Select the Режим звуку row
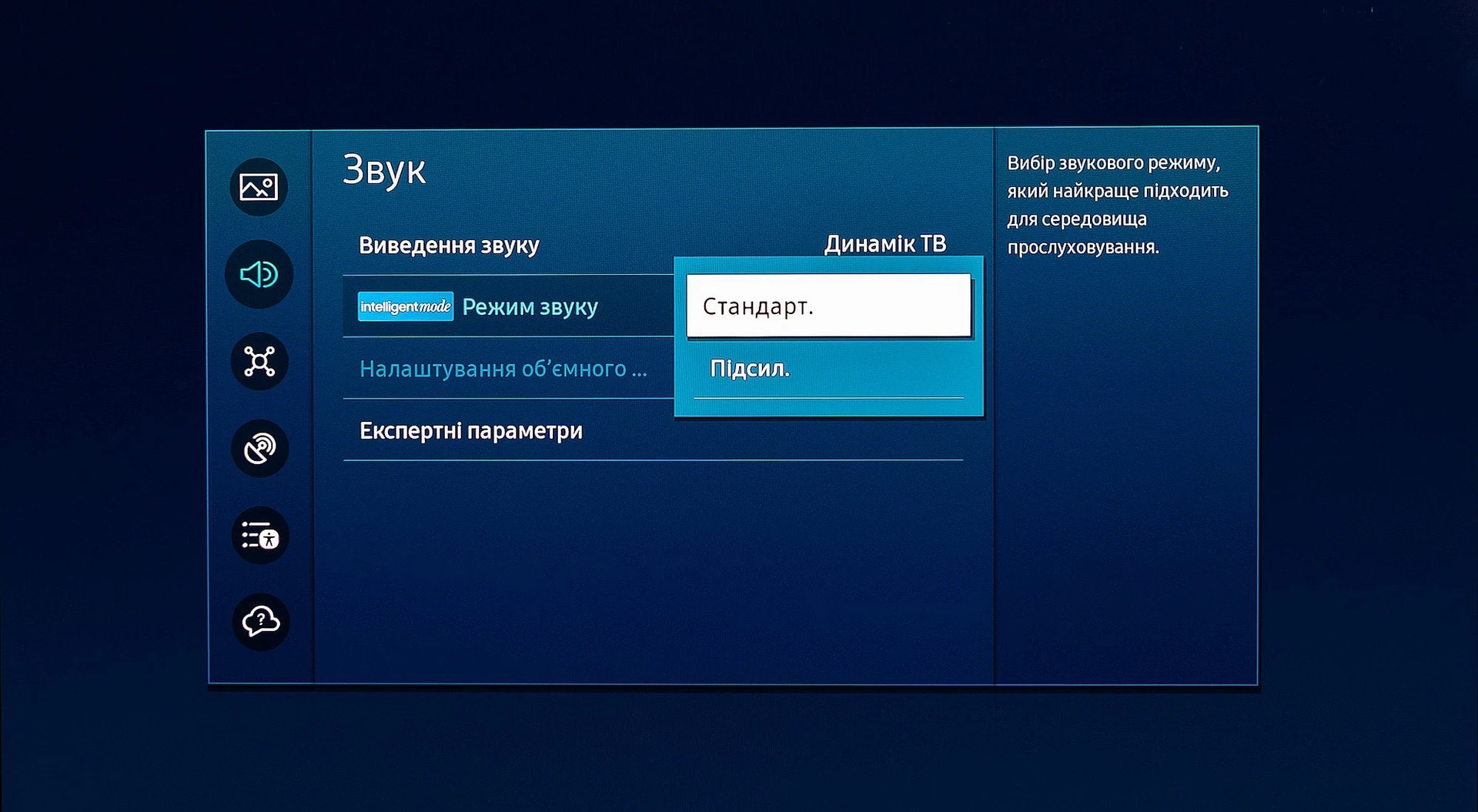 (x=508, y=306)
